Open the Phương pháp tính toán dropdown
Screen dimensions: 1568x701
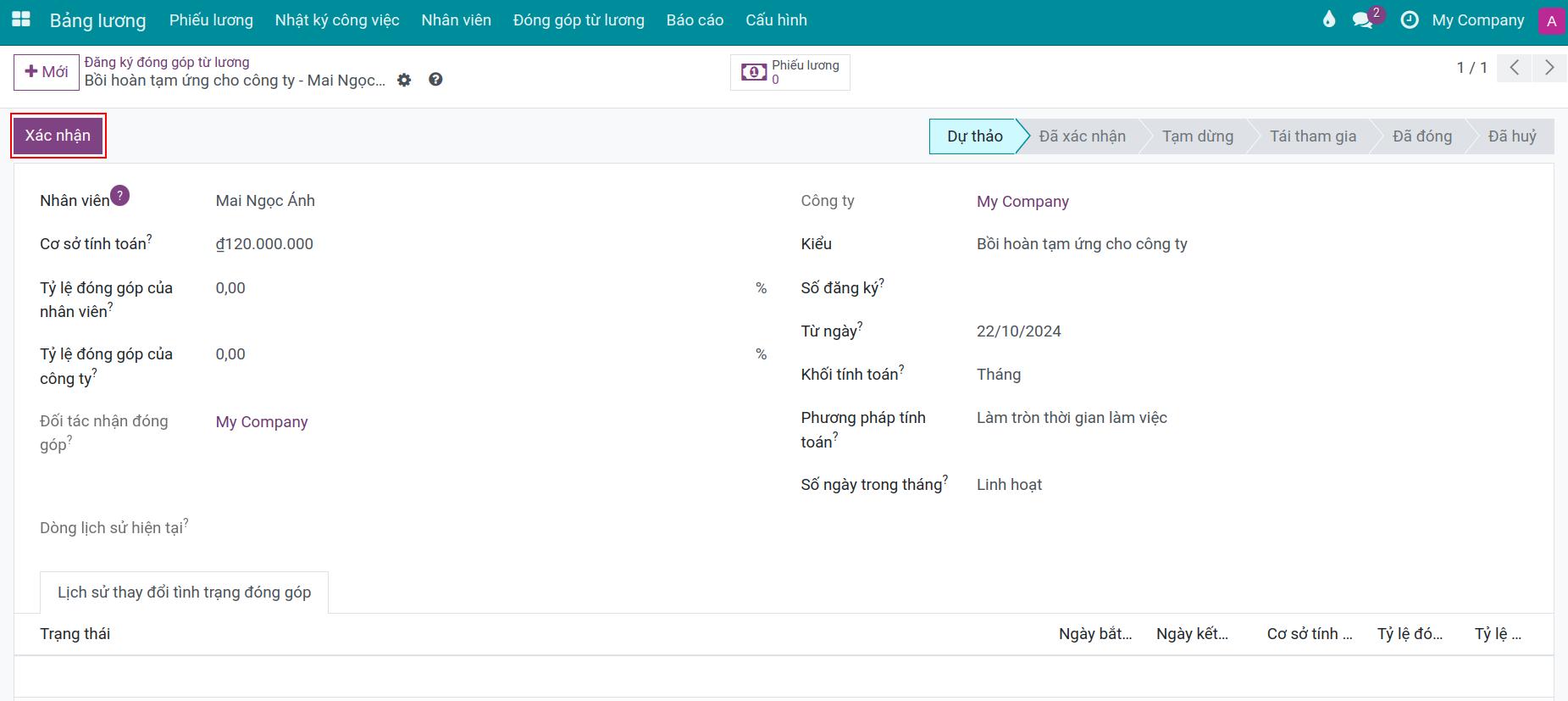coord(1251,418)
